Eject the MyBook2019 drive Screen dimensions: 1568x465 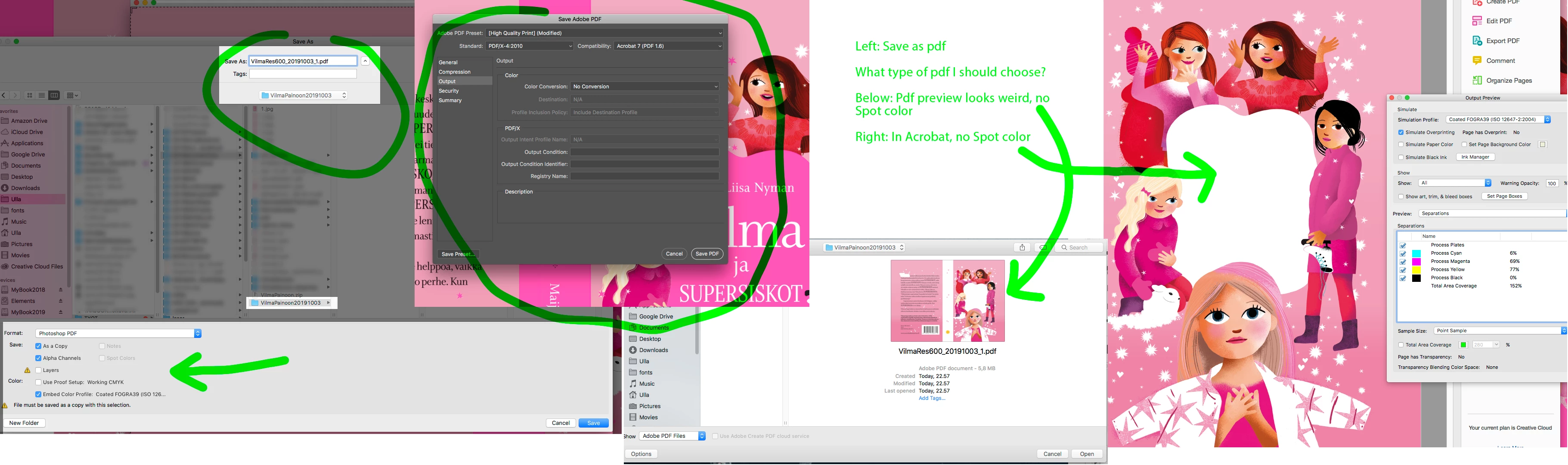60,312
